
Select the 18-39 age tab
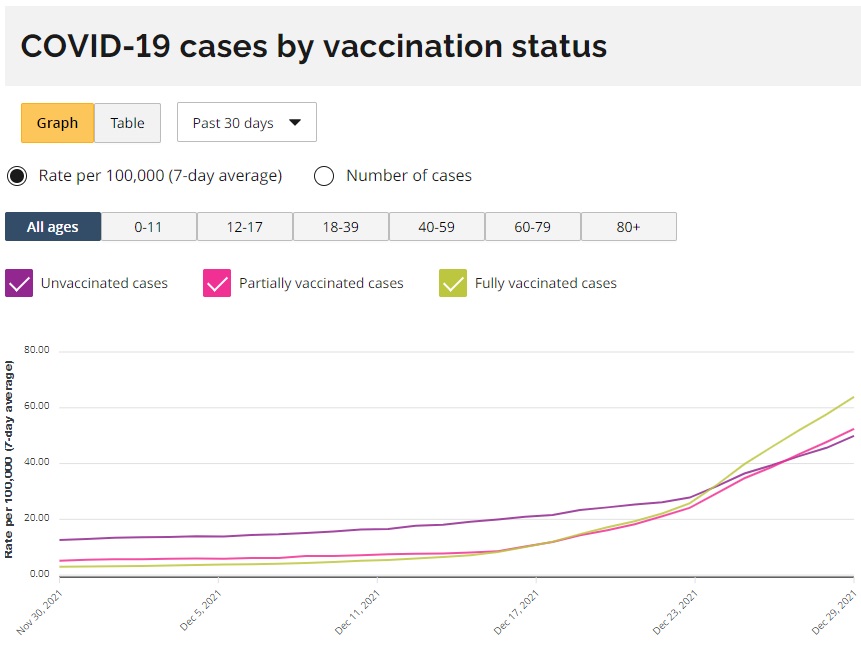pos(340,227)
